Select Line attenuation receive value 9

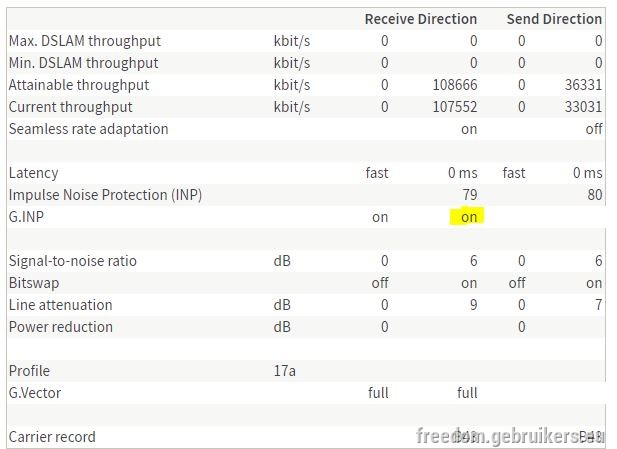473,305
